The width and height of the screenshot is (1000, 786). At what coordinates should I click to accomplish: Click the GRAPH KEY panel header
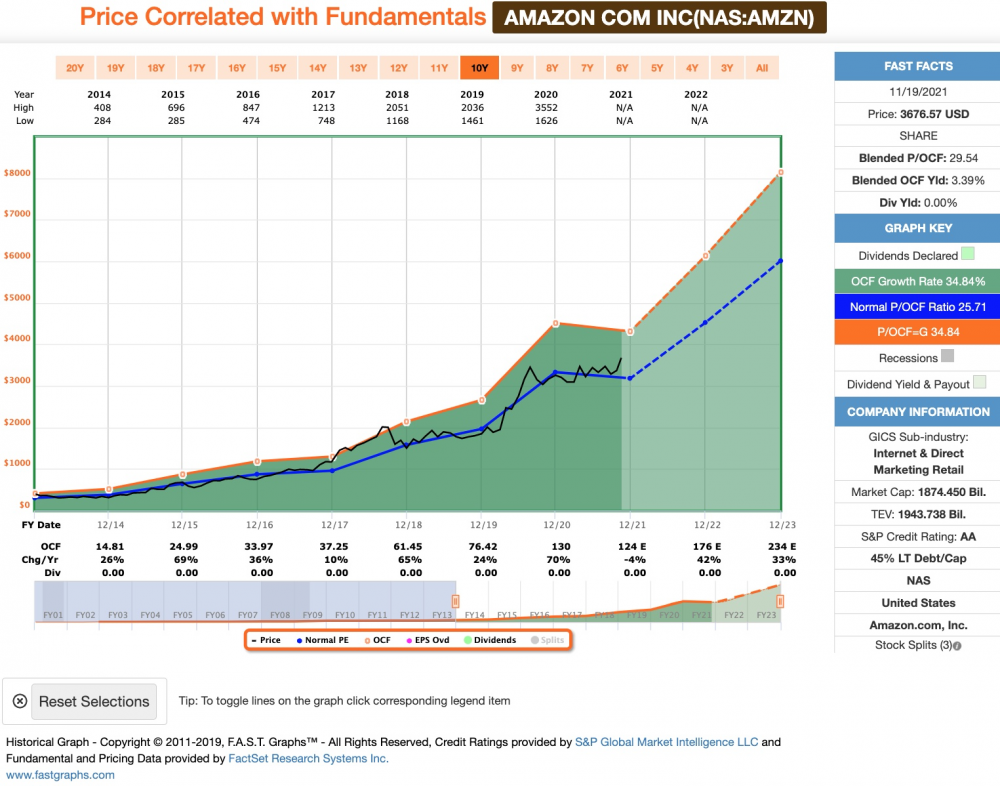pos(917,228)
